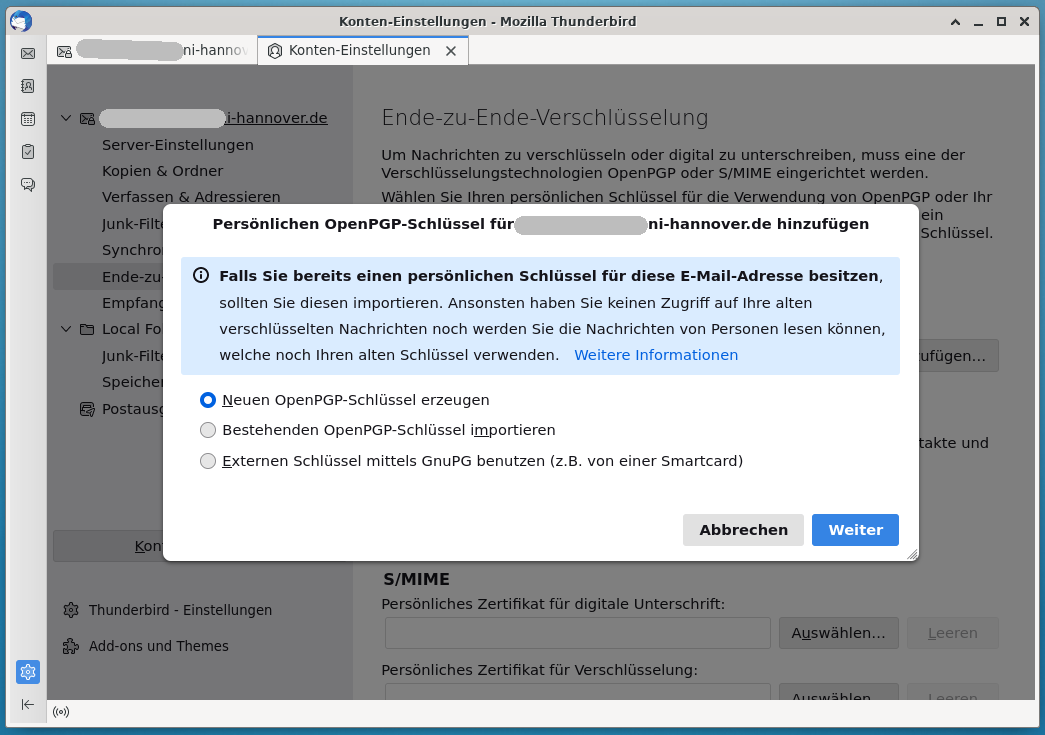Open the Weitere Informationen link

pyautogui.click(x=656, y=355)
